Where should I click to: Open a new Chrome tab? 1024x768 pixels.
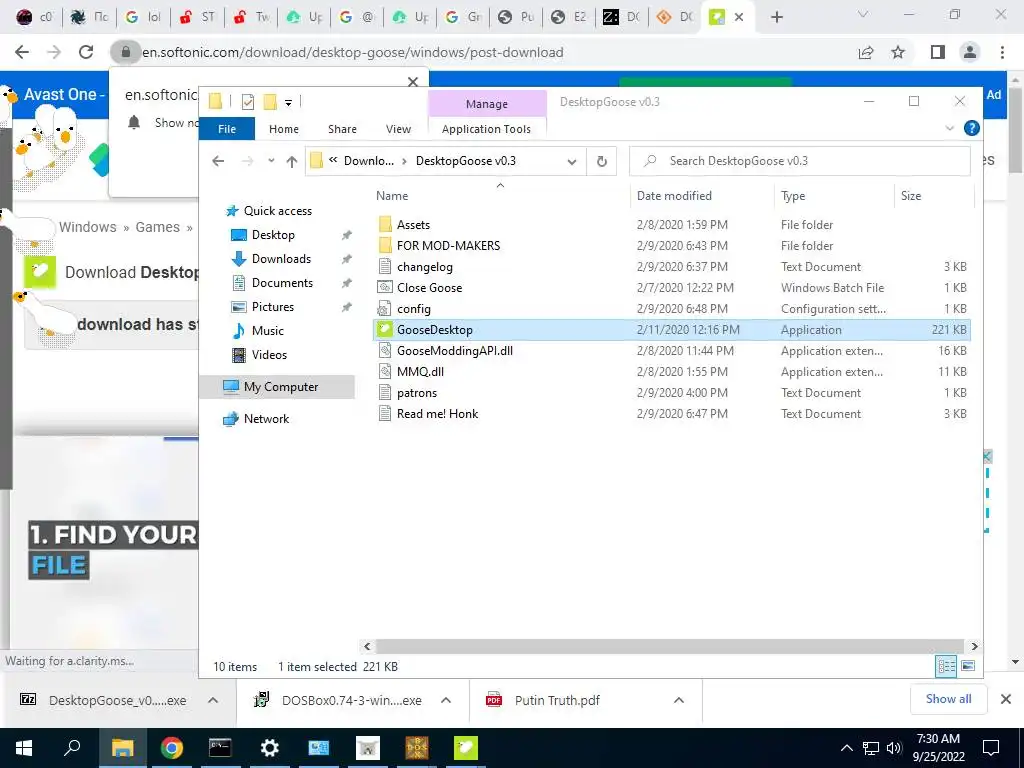point(776,17)
